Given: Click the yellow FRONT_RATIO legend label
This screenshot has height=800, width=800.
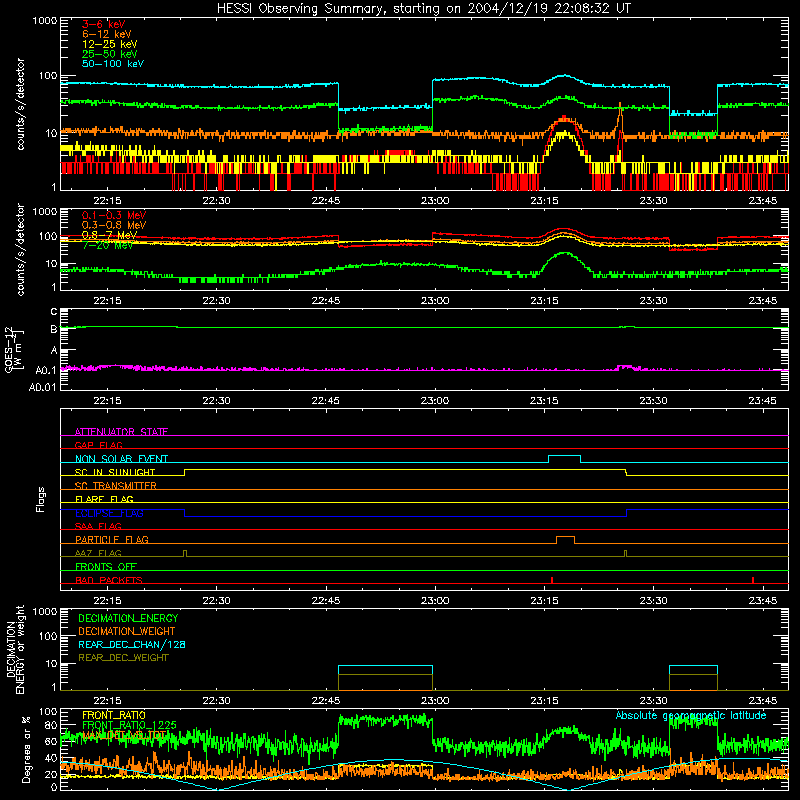Looking at the screenshot, I should 114,715.
